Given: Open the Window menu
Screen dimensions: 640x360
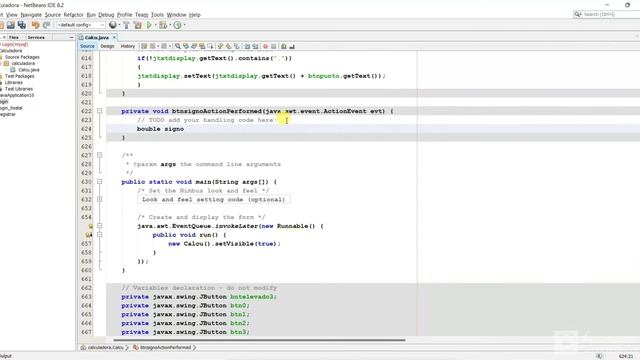Looking at the screenshot, I should tap(176, 15).
